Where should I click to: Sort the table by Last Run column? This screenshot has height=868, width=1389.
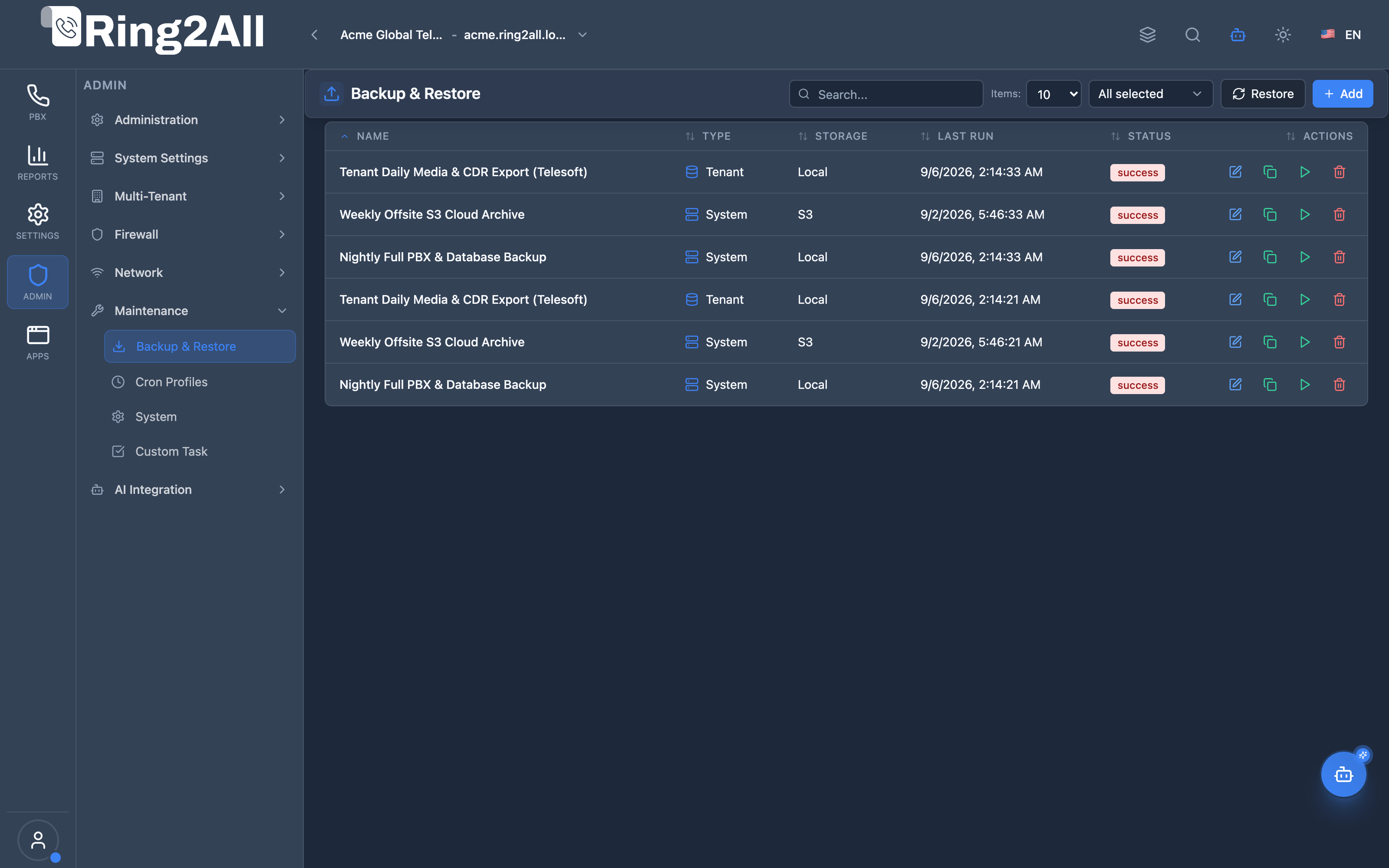[958, 136]
